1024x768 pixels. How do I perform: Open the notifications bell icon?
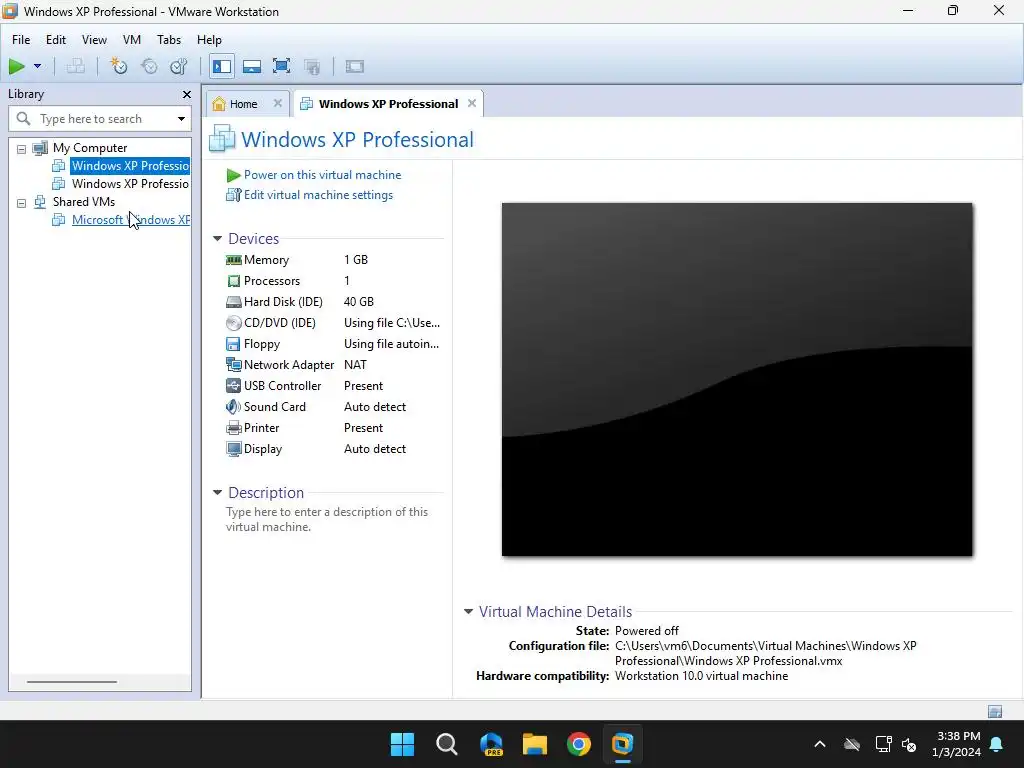997,744
